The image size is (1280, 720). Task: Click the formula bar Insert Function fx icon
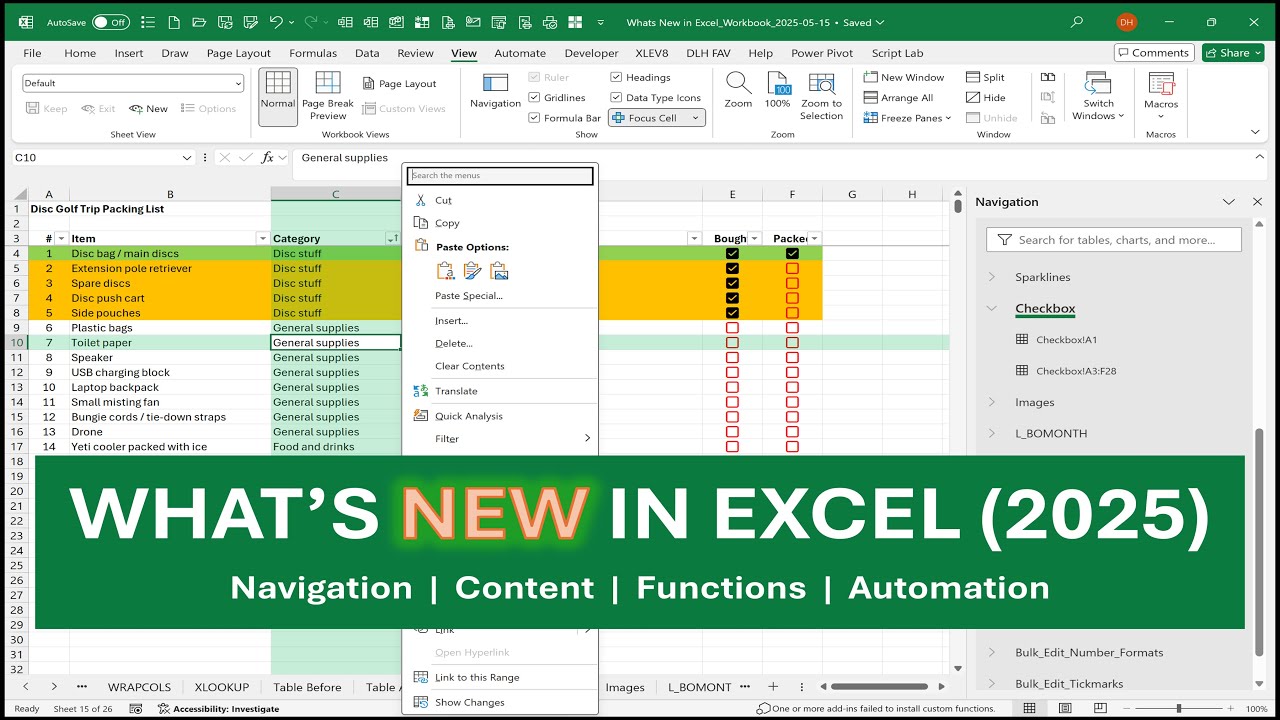(x=267, y=158)
